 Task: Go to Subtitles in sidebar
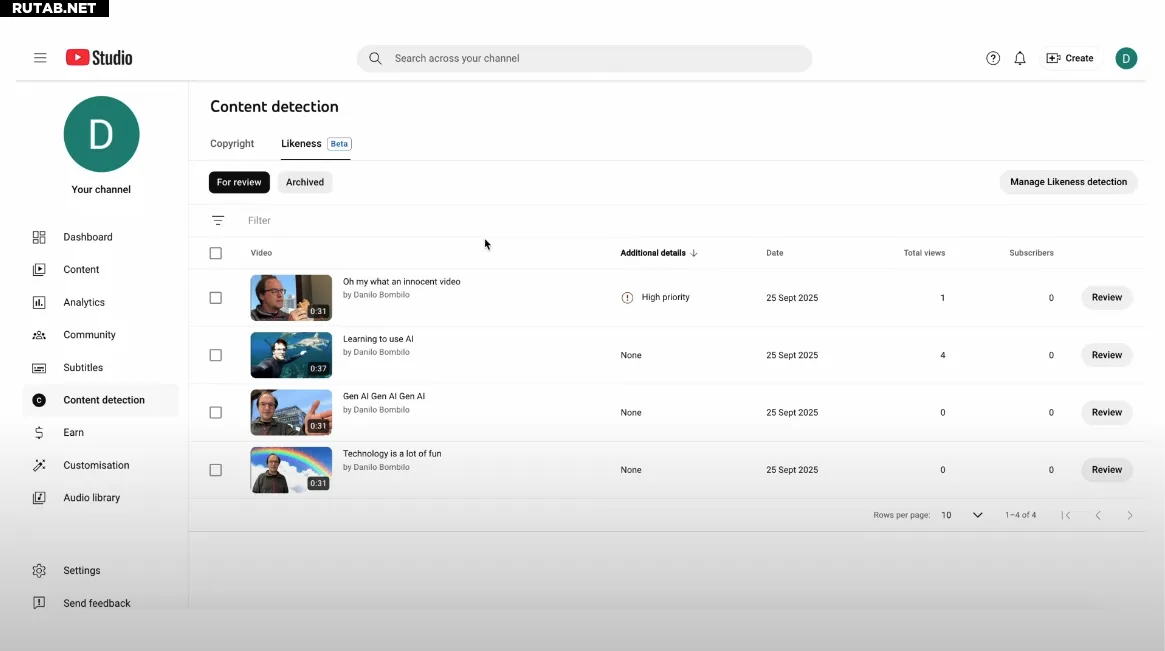tap(83, 367)
